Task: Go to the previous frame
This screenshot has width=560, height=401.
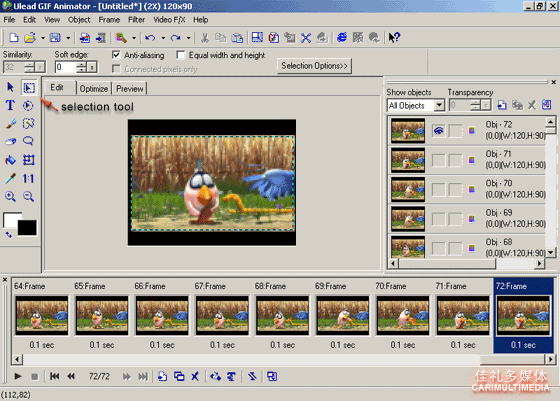Action: click(71, 376)
